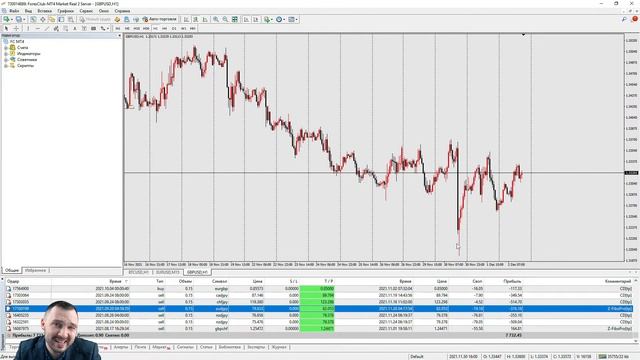640x360 pixels.
Task: Switch timeframe to MN
Action: [x=193, y=29]
